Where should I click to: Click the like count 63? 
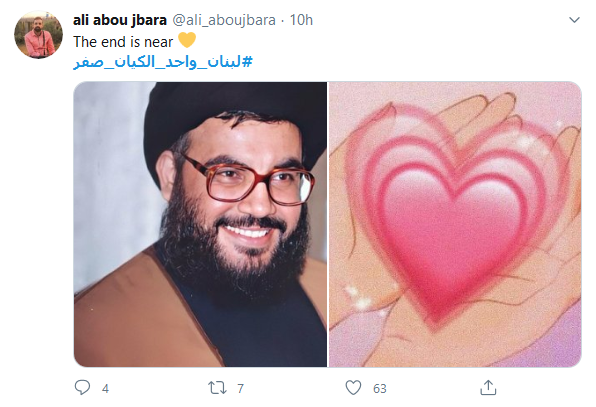point(379,388)
